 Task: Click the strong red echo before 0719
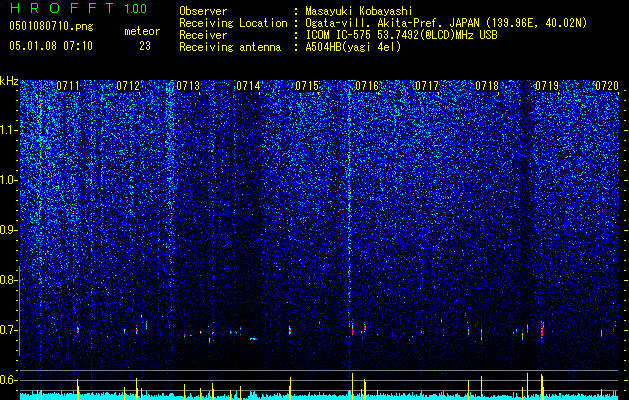click(x=542, y=330)
